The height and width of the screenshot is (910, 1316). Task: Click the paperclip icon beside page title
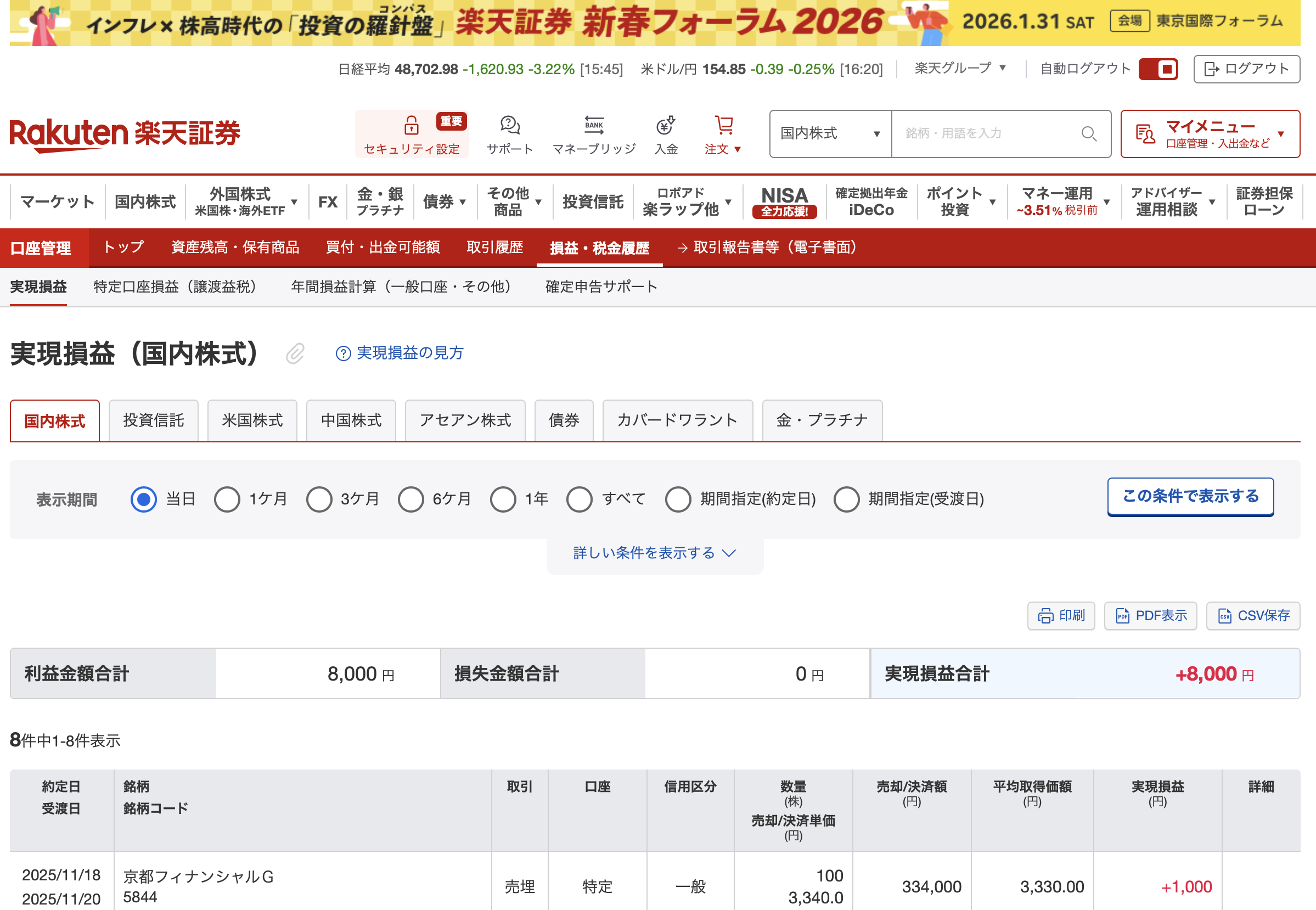pyautogui.click(x=295, y=353)
